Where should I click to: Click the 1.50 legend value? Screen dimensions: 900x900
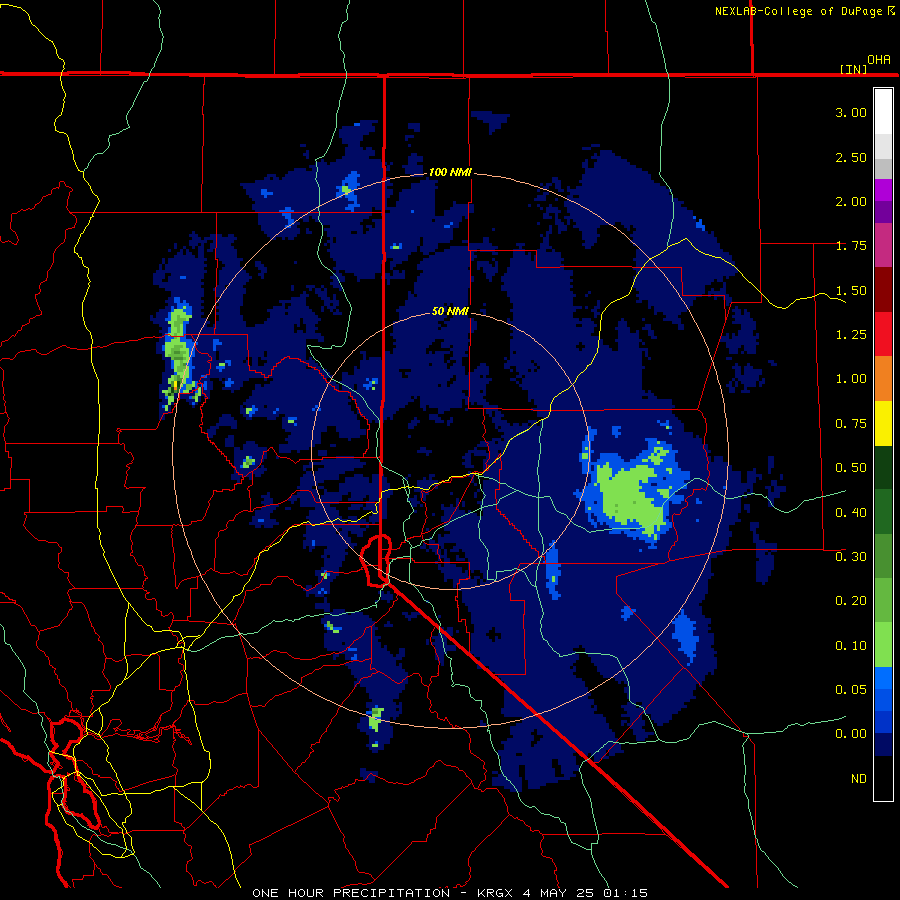[851, 290]
